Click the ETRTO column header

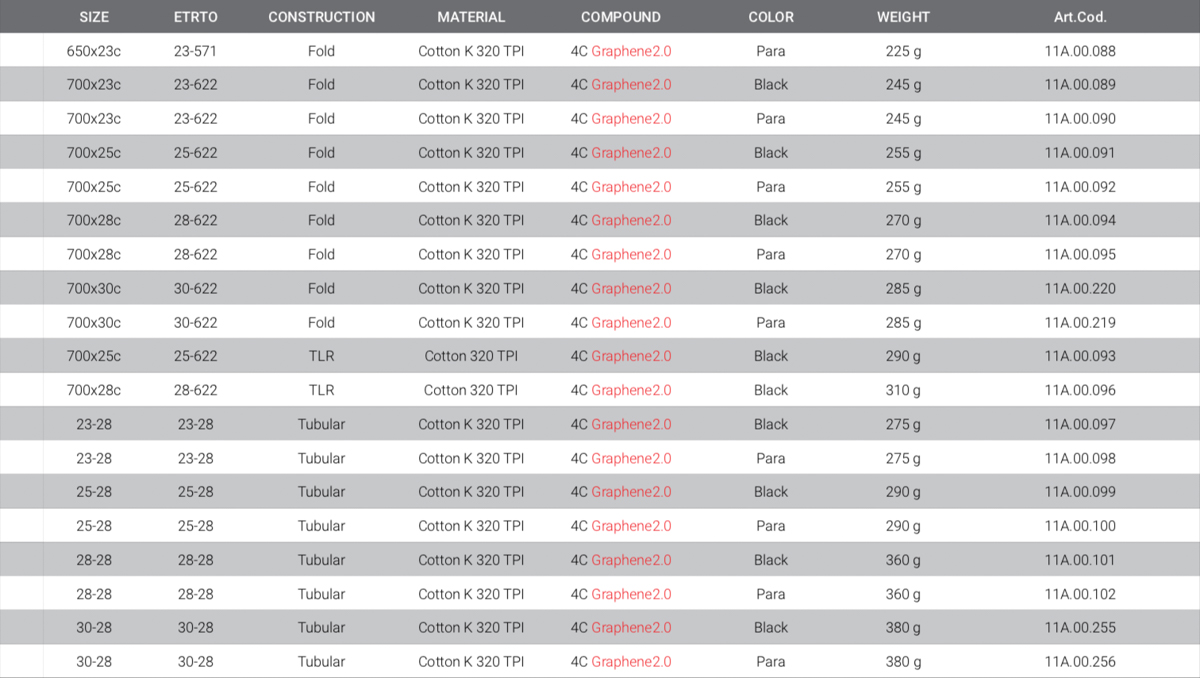pos(196,17)
